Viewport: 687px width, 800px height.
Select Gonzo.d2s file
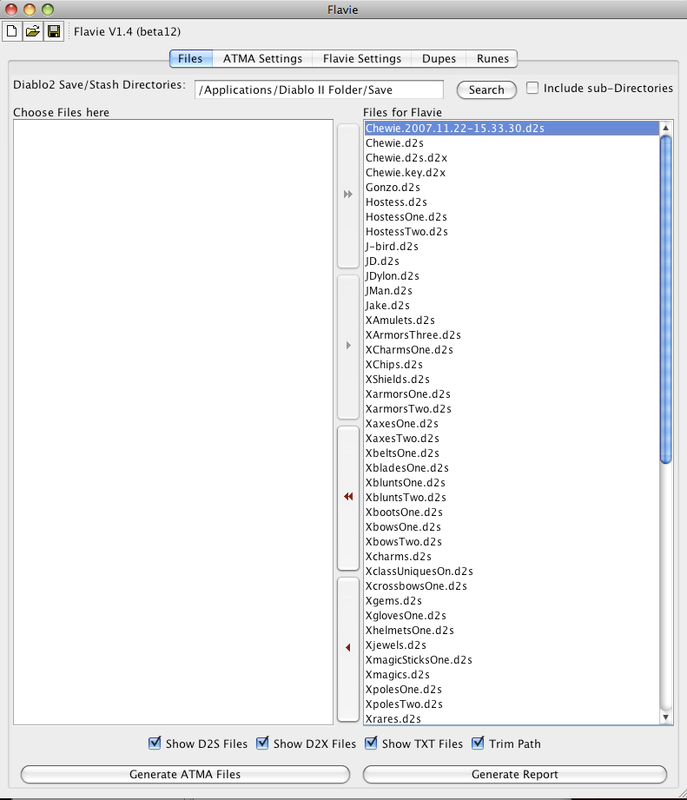click(512, 188)
